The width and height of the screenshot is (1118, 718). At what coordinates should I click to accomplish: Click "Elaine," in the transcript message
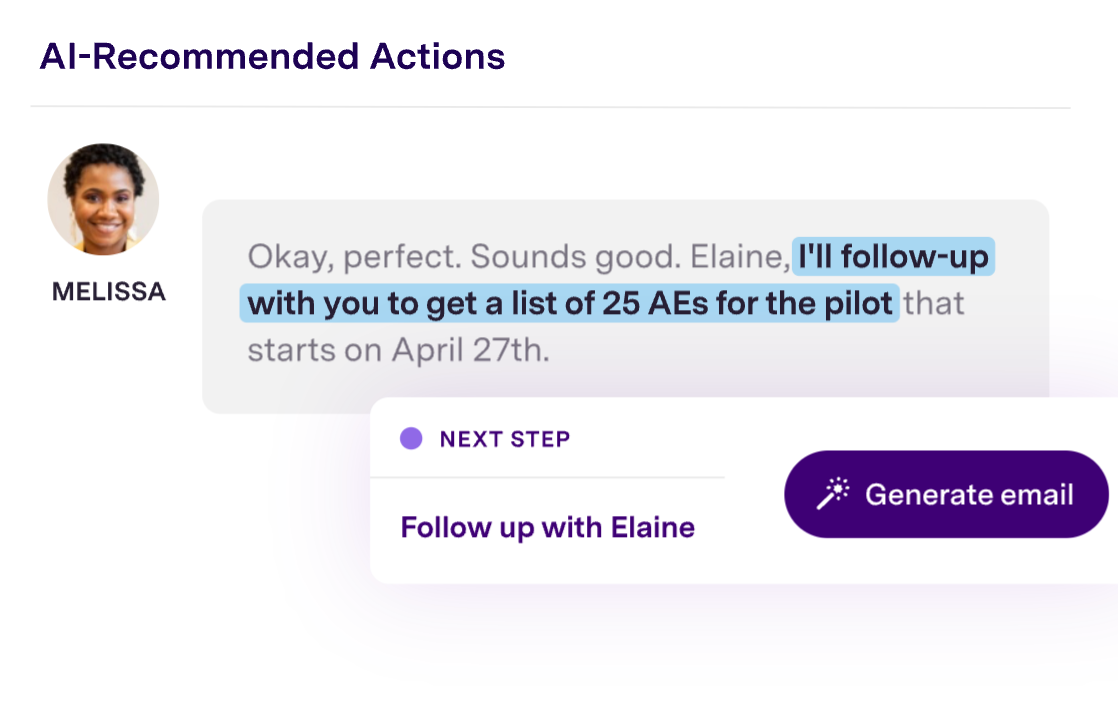(738, 257)
